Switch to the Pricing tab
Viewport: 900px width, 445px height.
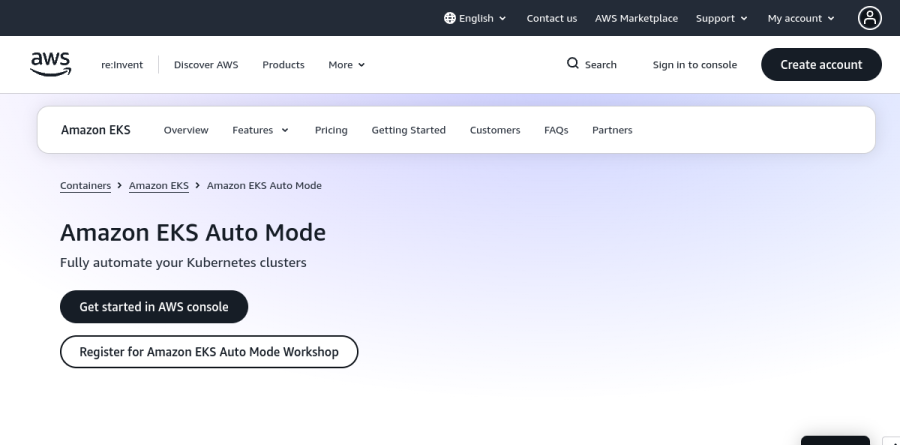331,130
